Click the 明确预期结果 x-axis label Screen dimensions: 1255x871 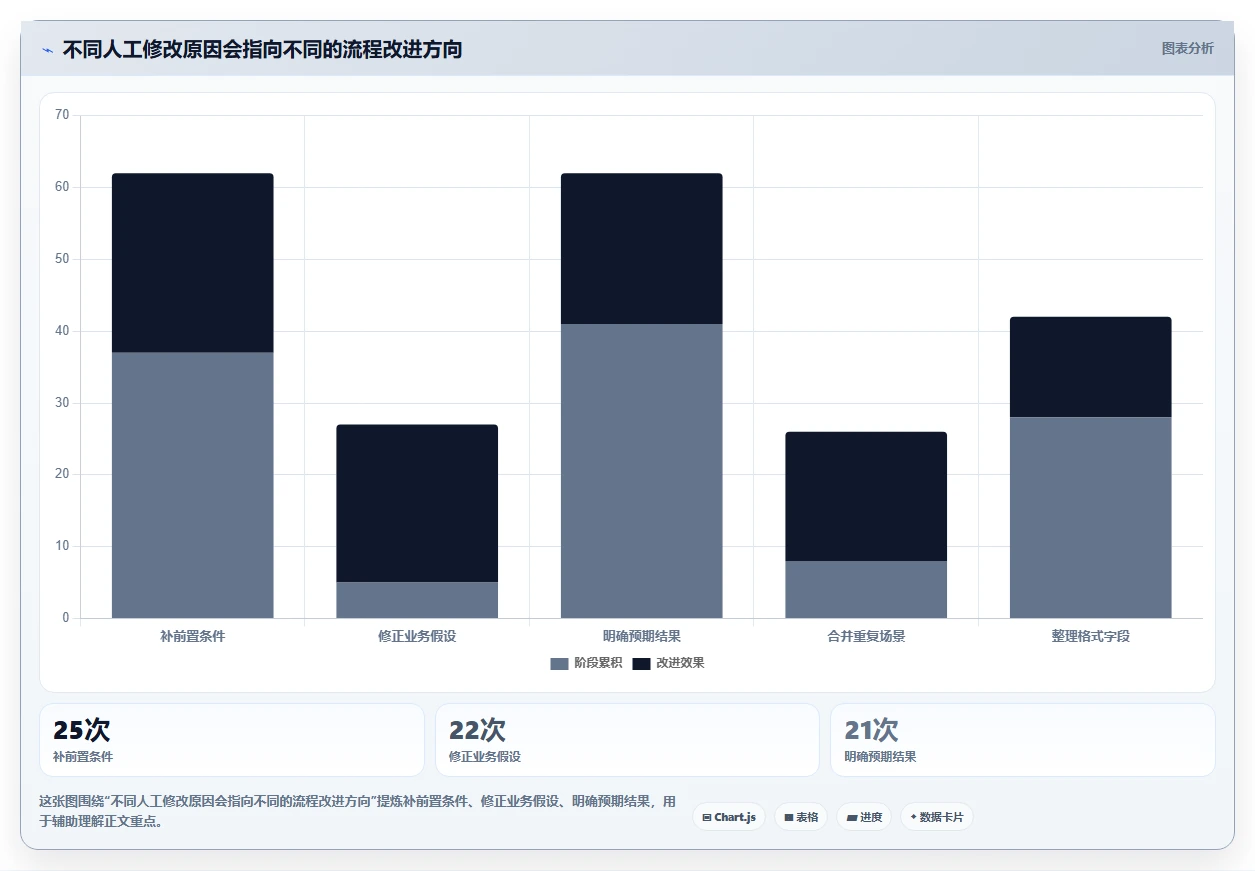[x=641, y=636]
